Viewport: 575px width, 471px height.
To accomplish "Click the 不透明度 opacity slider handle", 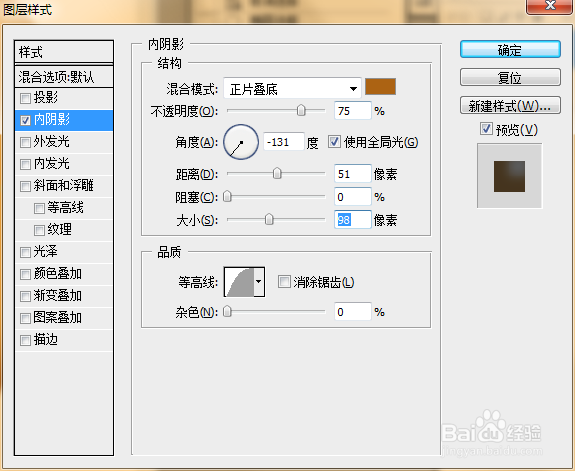I will click(301, 110).
